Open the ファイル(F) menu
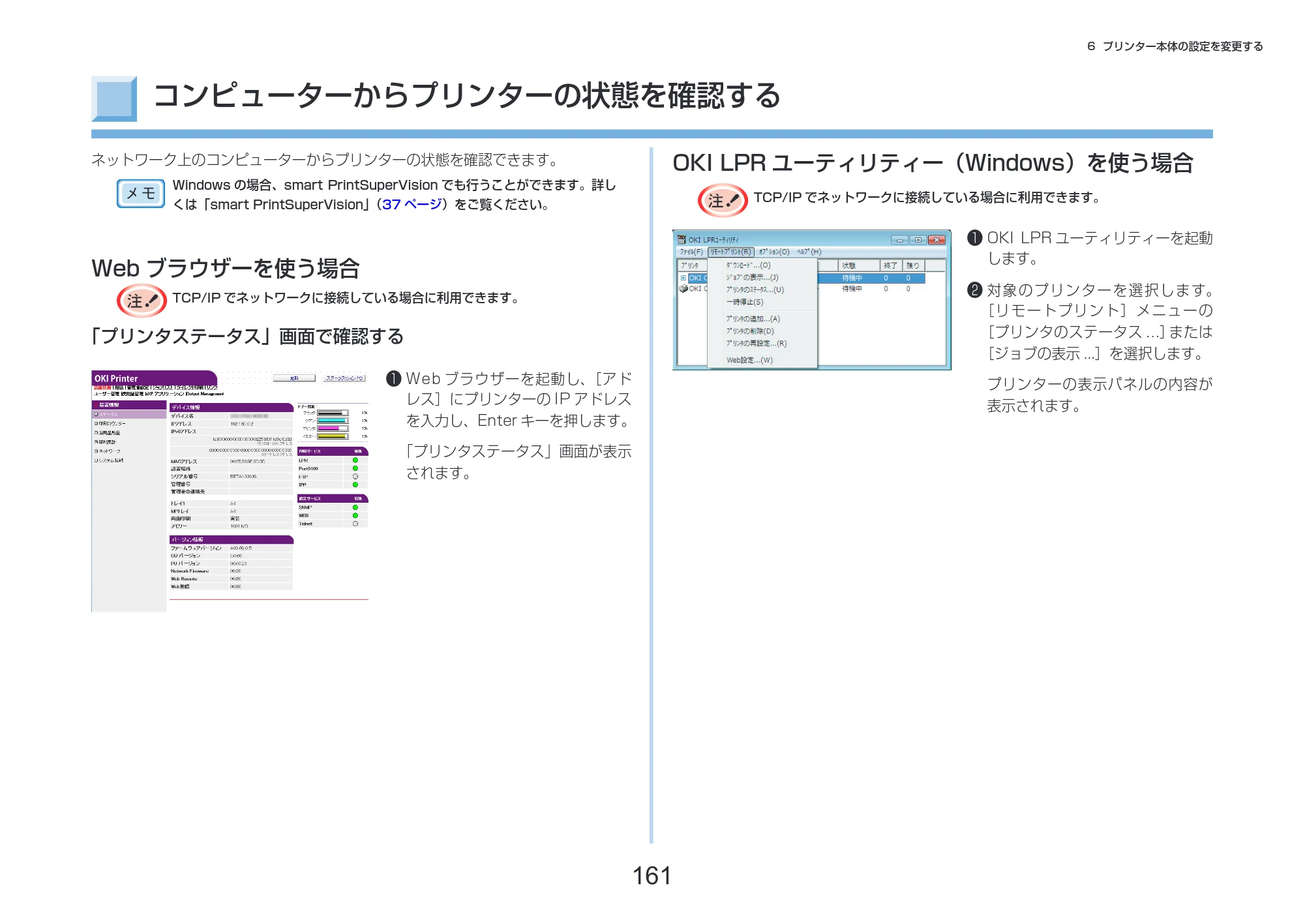 click(x=691, y=252)
